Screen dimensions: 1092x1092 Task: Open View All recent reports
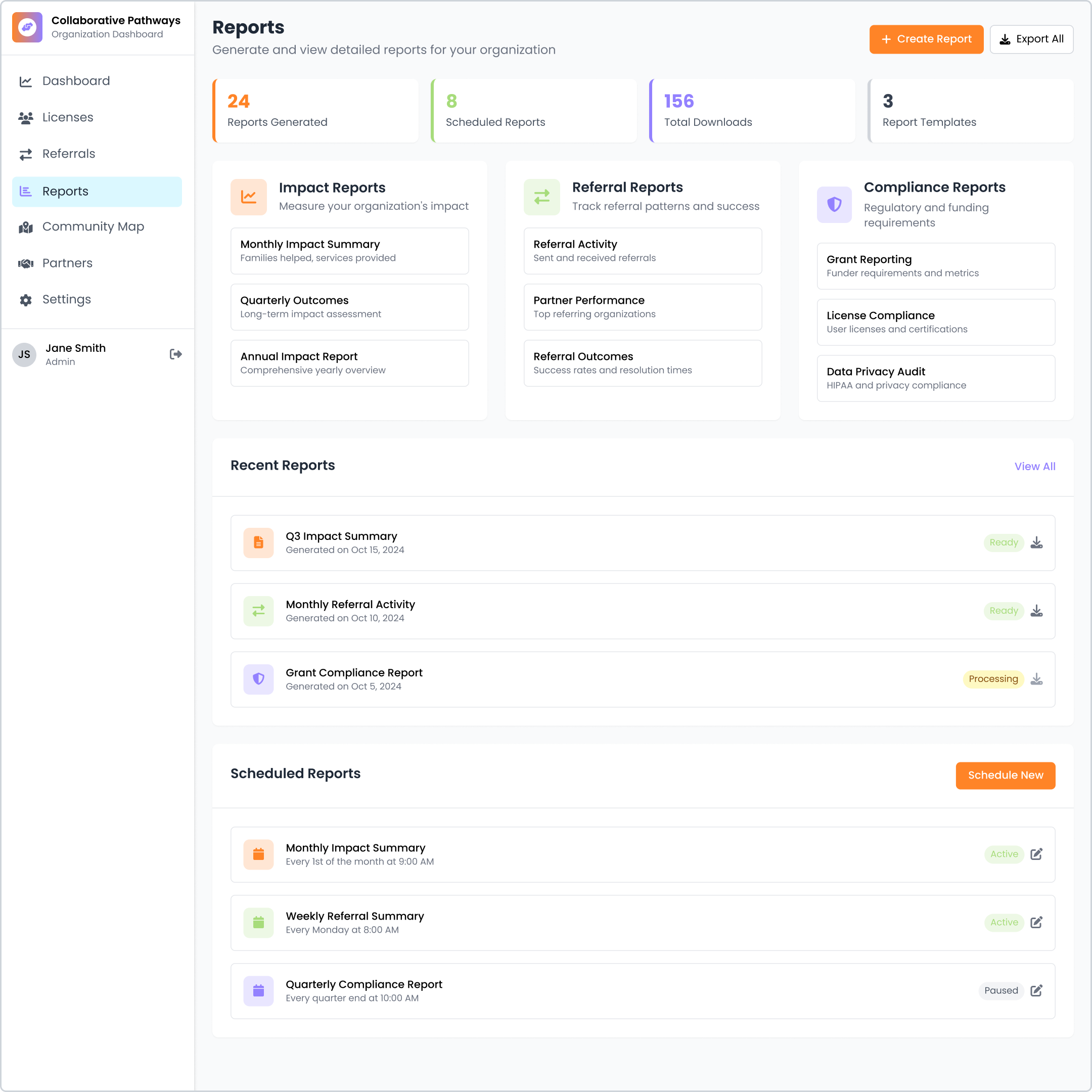click(x=1034, y=466)
